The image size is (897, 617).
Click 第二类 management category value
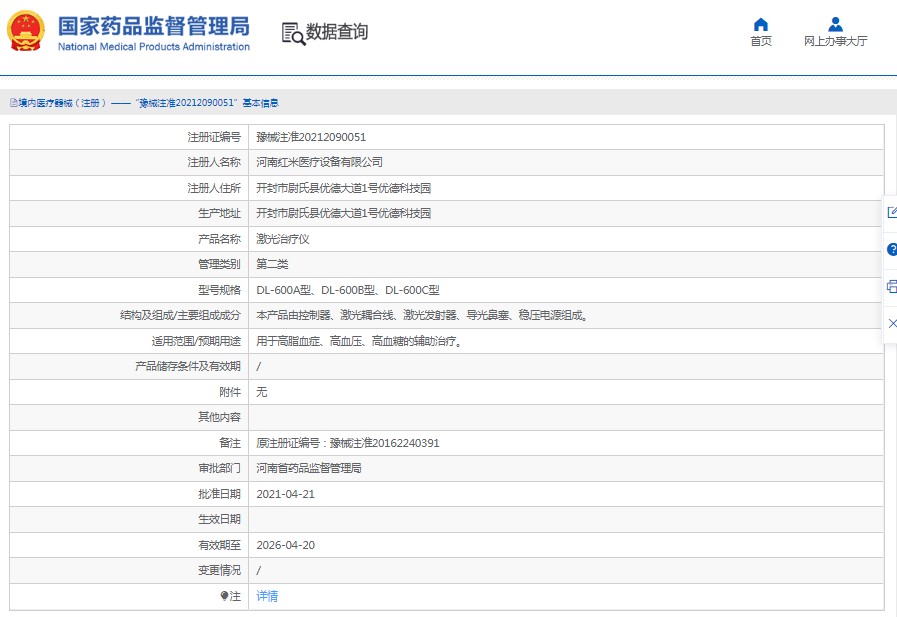coord(272,264)
